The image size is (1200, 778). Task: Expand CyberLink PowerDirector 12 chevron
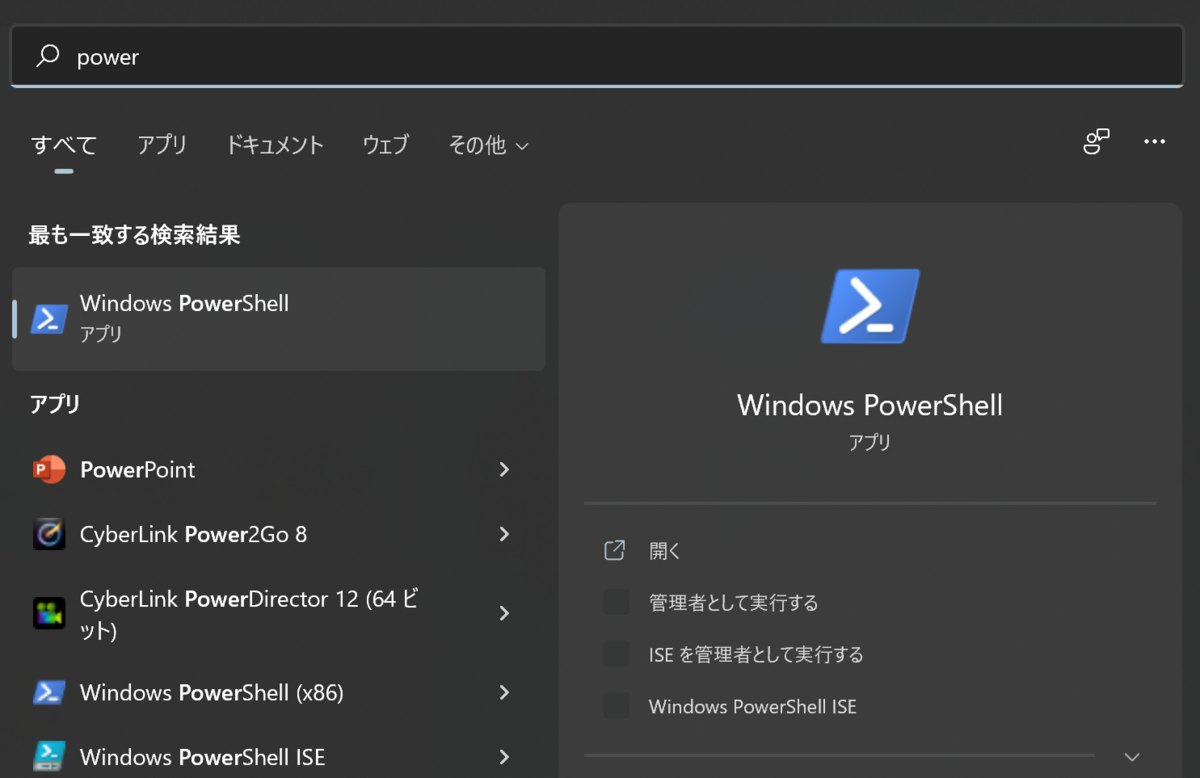click(504, 613)
